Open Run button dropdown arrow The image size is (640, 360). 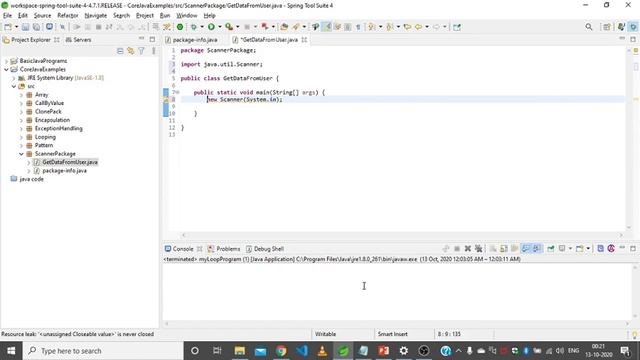[x=220, y=27]
